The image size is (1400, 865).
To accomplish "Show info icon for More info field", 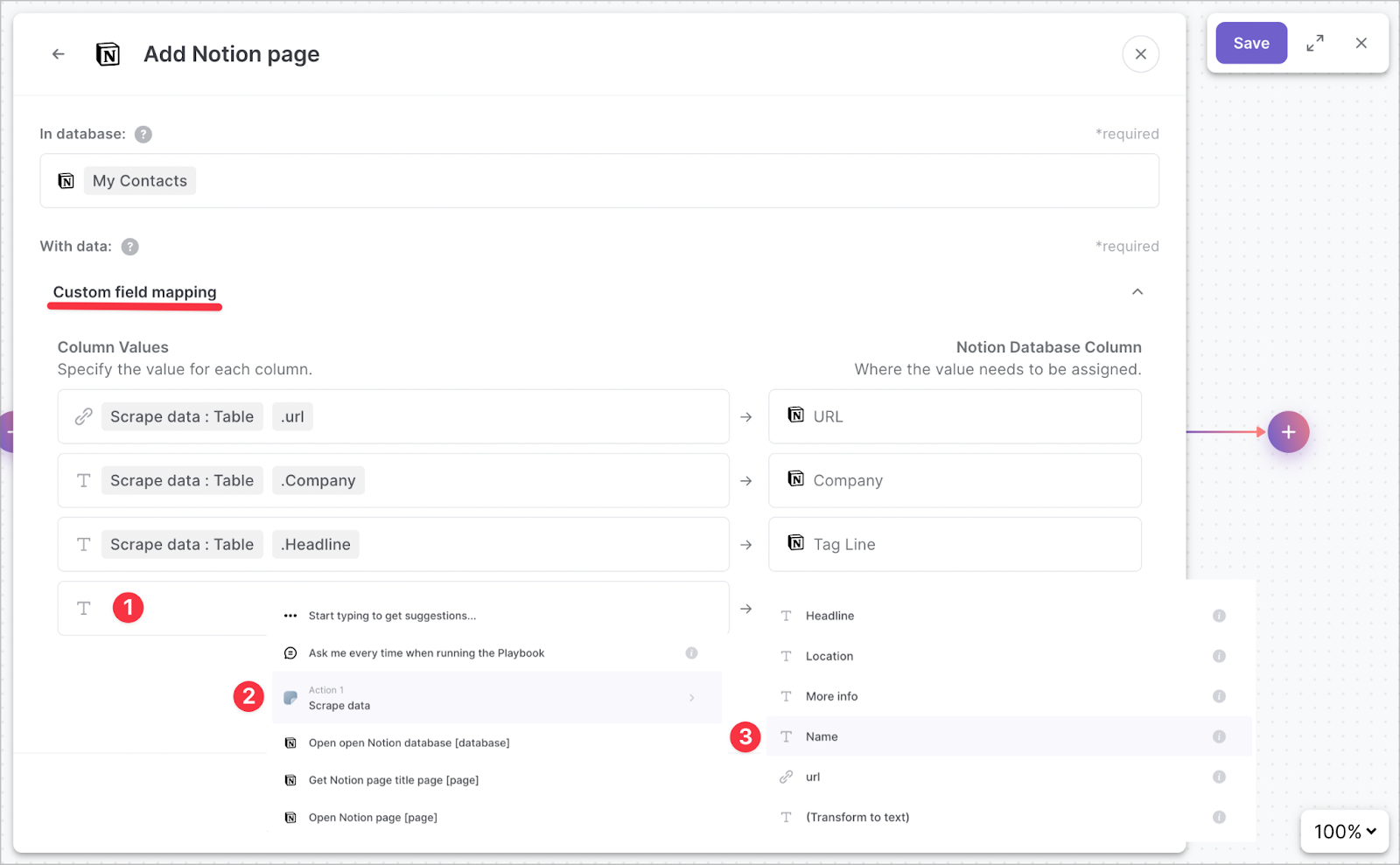I will [1219, 697].
